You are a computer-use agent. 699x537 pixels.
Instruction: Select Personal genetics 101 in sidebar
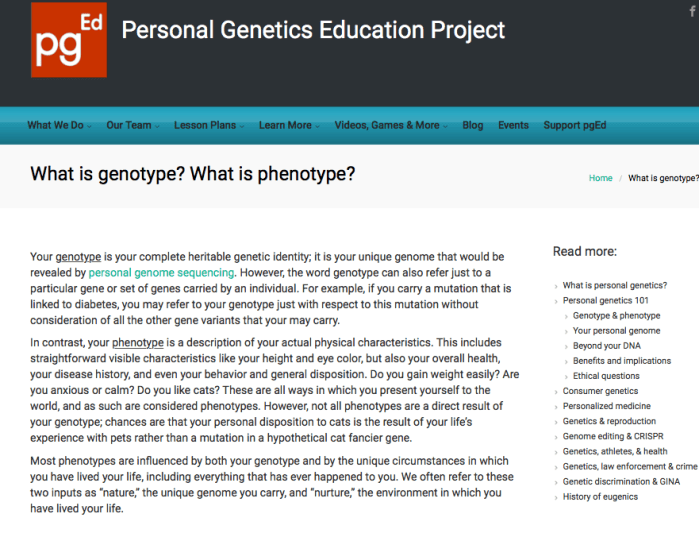pyautogui.click(x=605, y=300)
